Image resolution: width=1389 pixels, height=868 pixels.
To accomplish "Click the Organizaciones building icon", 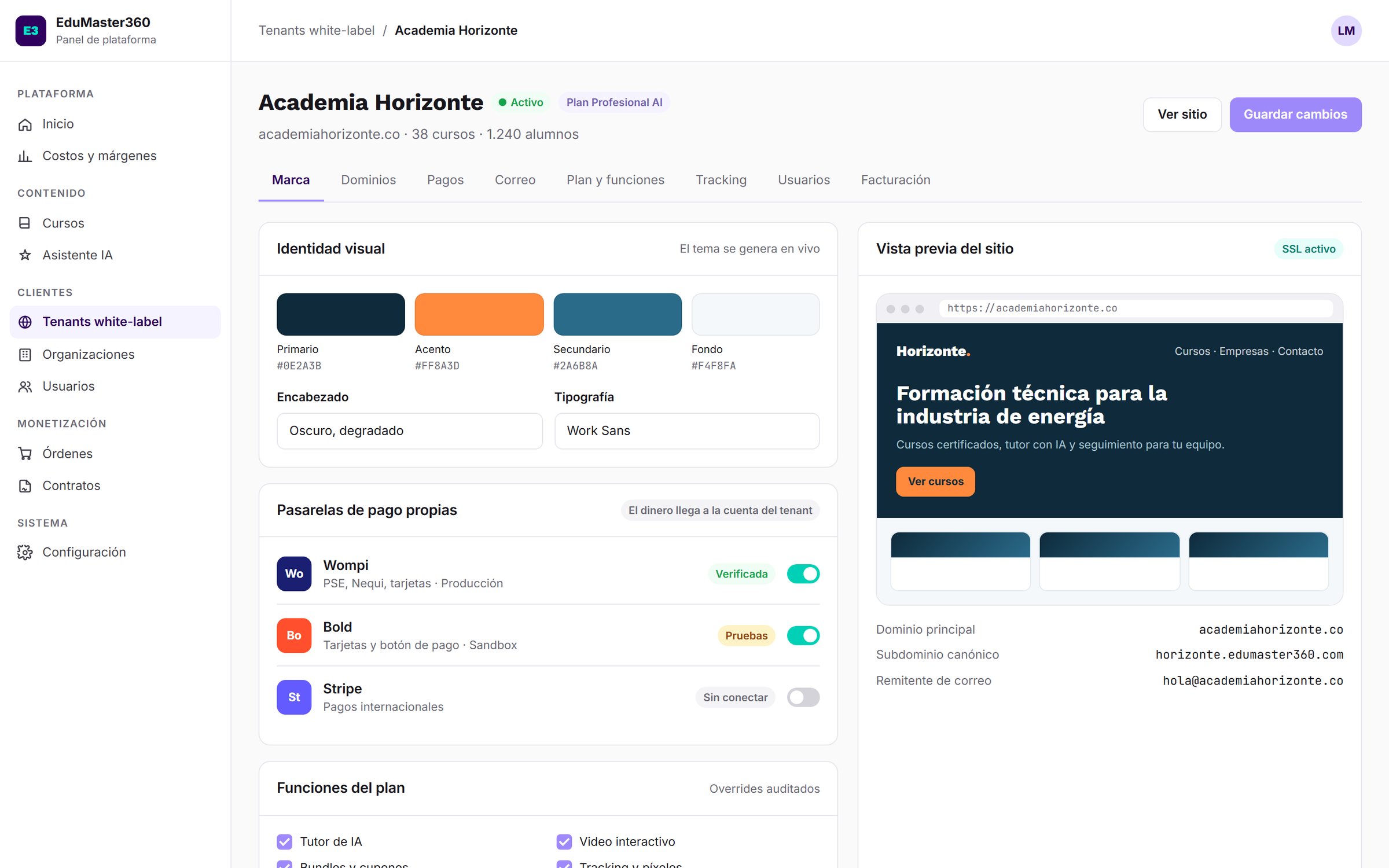I will [x=25, y=355].
